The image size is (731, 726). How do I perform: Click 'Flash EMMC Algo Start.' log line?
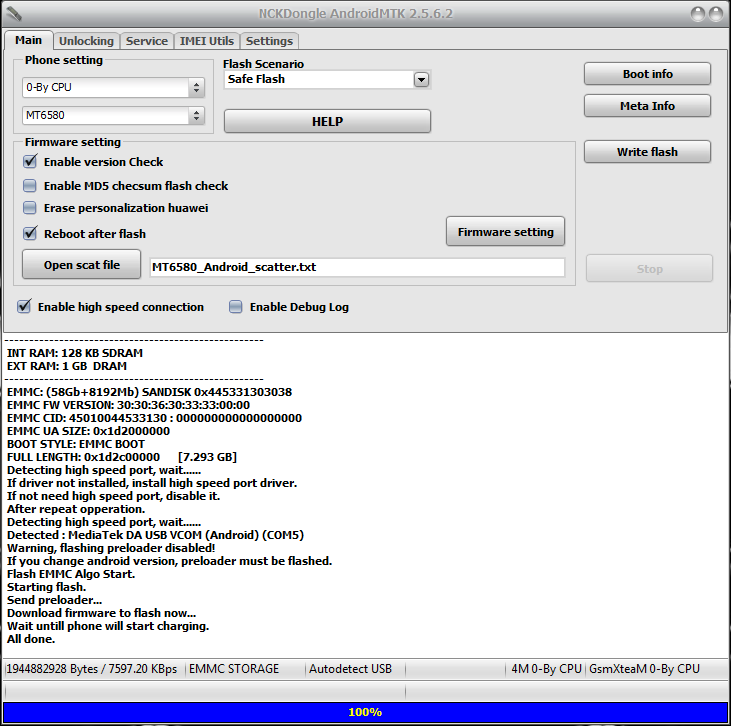71,574
